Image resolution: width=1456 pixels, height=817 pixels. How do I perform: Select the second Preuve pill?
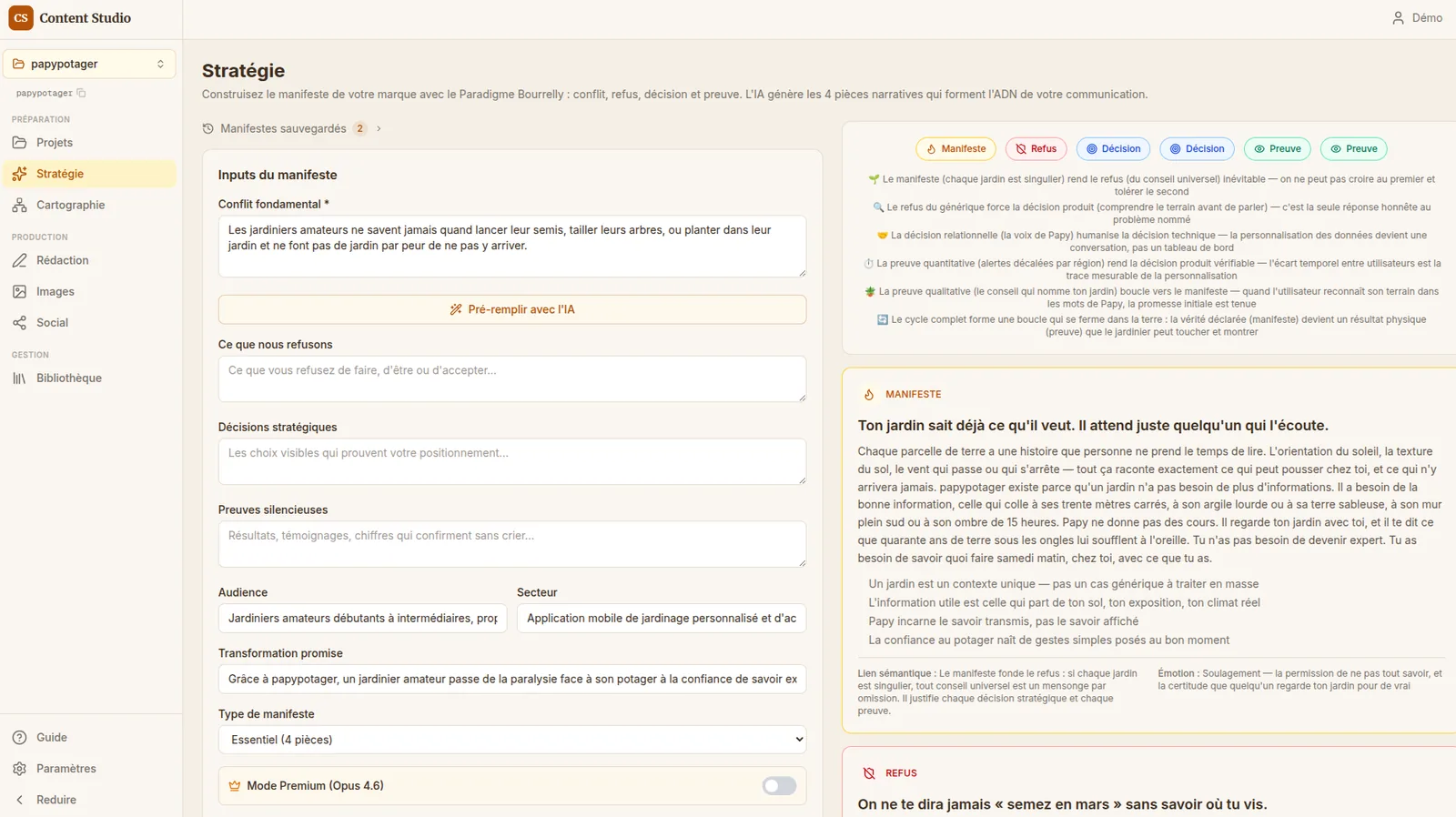click(1353, 149)
